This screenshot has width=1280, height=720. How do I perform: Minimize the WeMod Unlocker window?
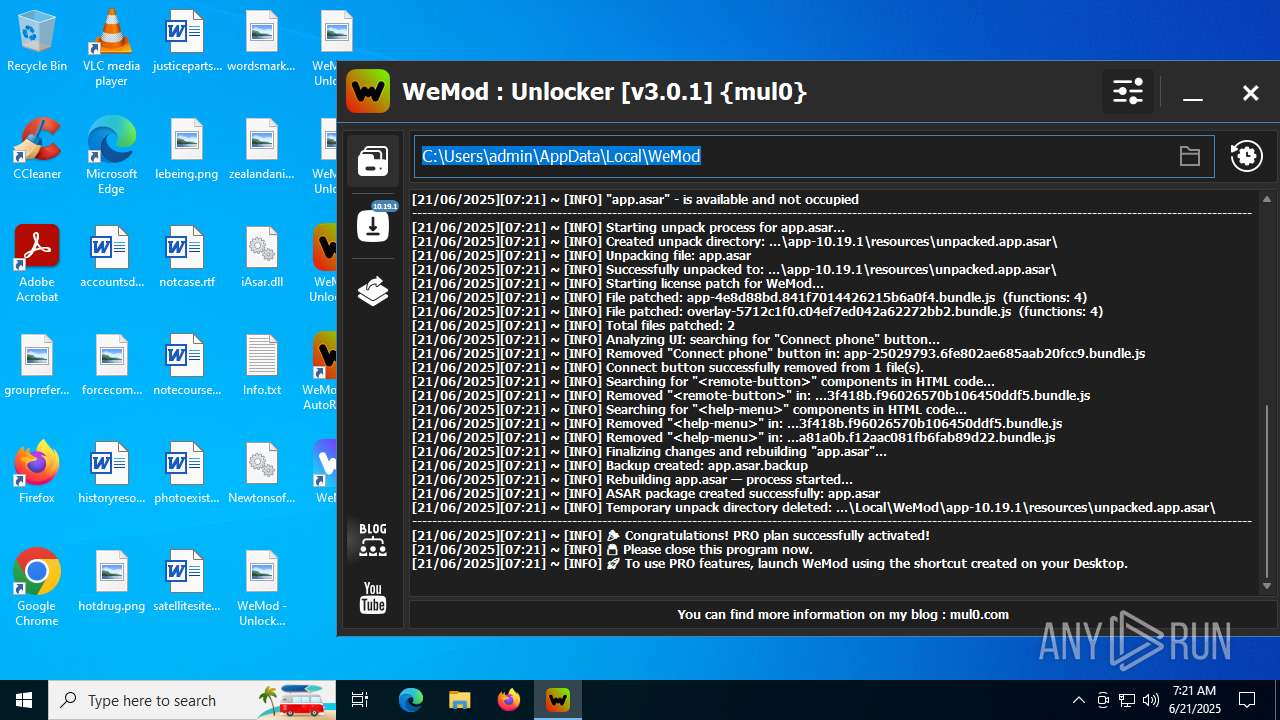click(1192, 94)
